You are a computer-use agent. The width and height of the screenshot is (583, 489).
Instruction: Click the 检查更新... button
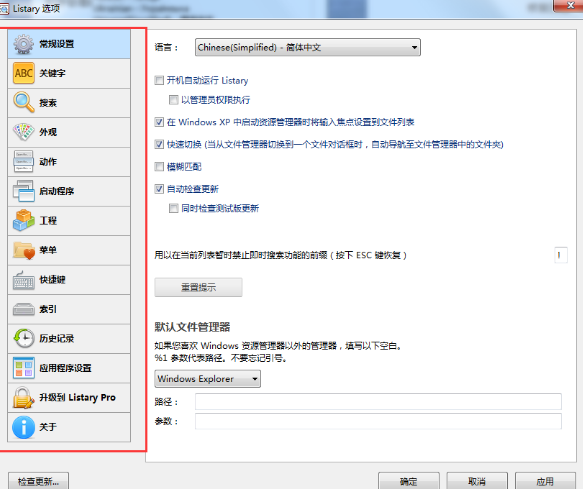tap(38, 481)
